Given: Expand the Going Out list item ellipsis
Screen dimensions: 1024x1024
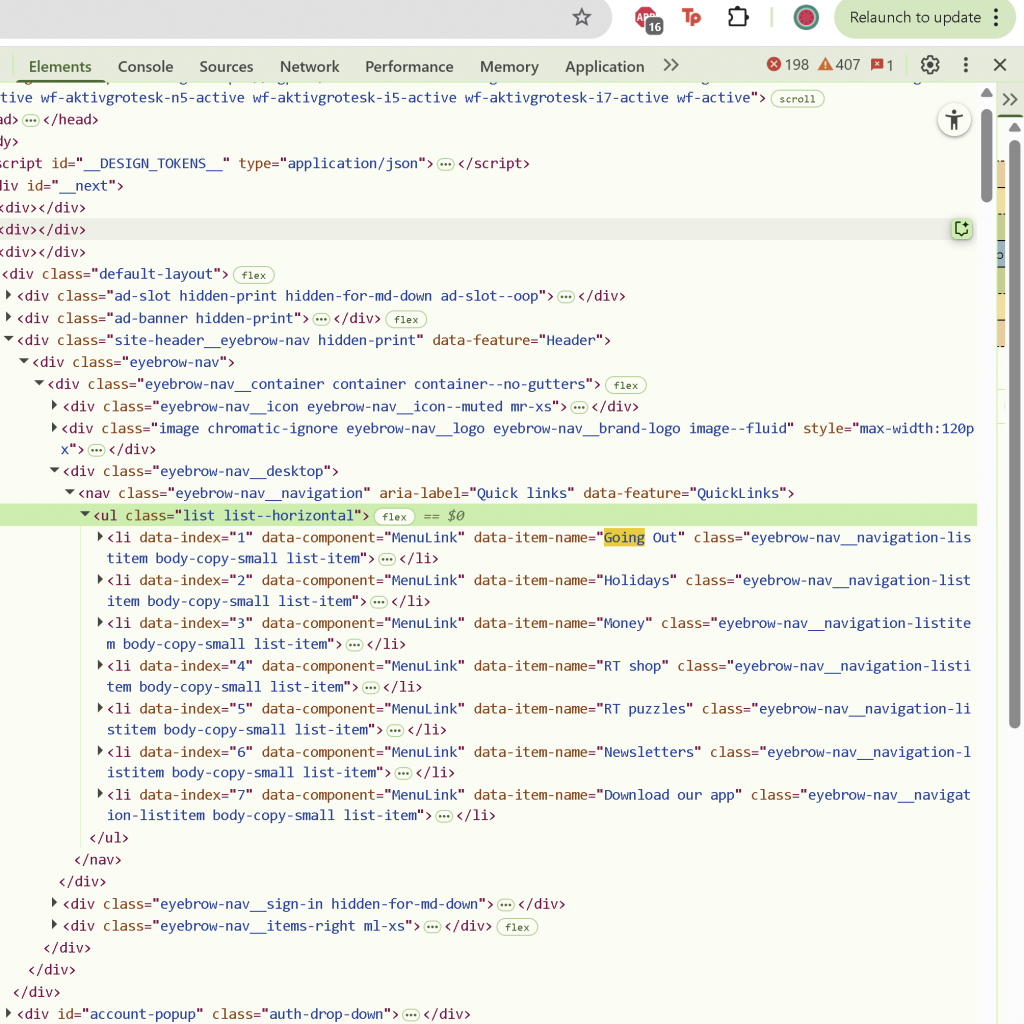Looking at the screenshot, I should 387,559.
